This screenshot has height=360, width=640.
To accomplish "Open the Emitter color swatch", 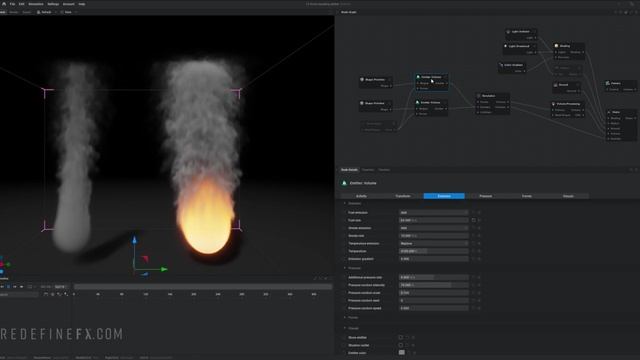I will tap(402, 353).
